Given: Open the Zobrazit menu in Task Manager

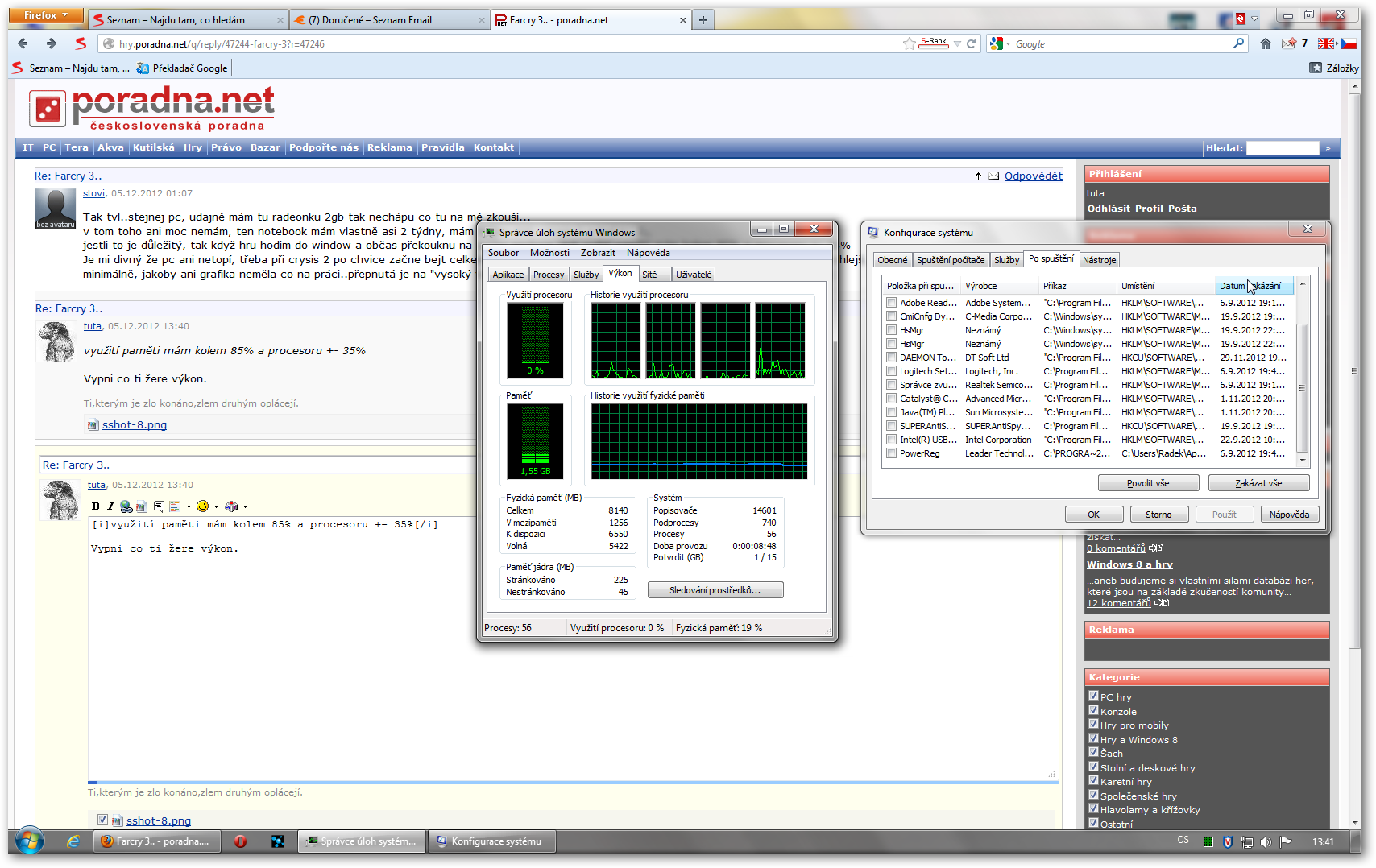Looking at the screenshot, I should 597,253.
